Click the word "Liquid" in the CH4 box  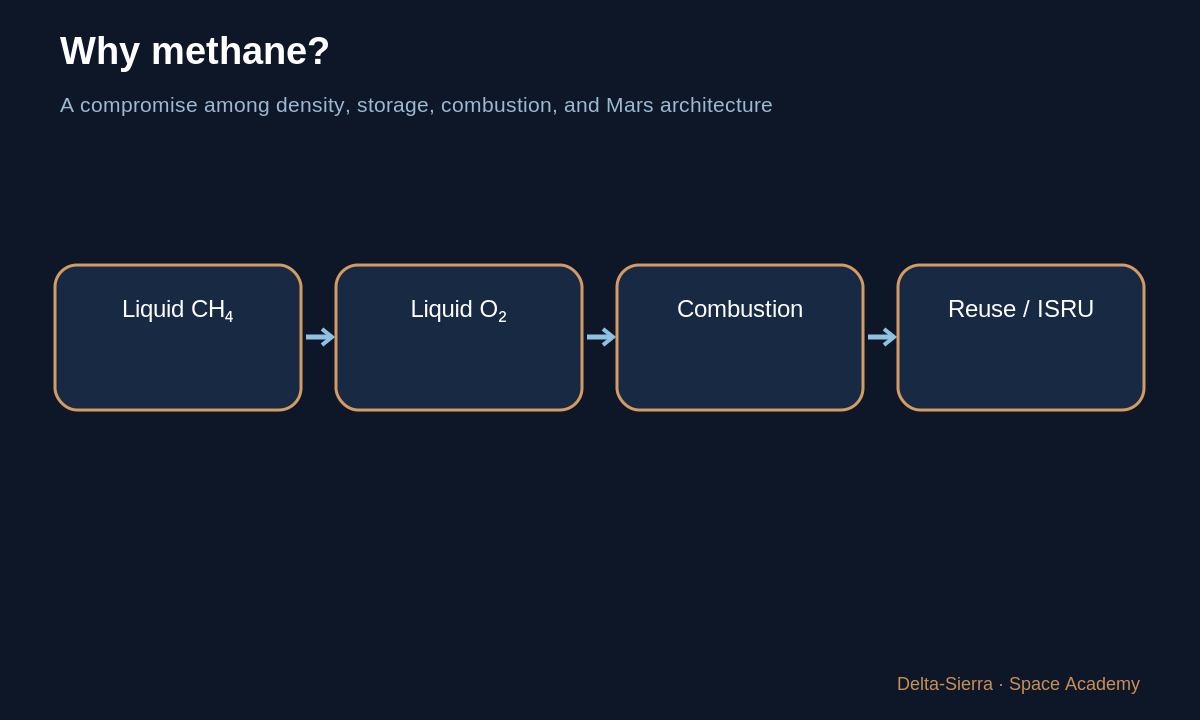tap(153, 309)
